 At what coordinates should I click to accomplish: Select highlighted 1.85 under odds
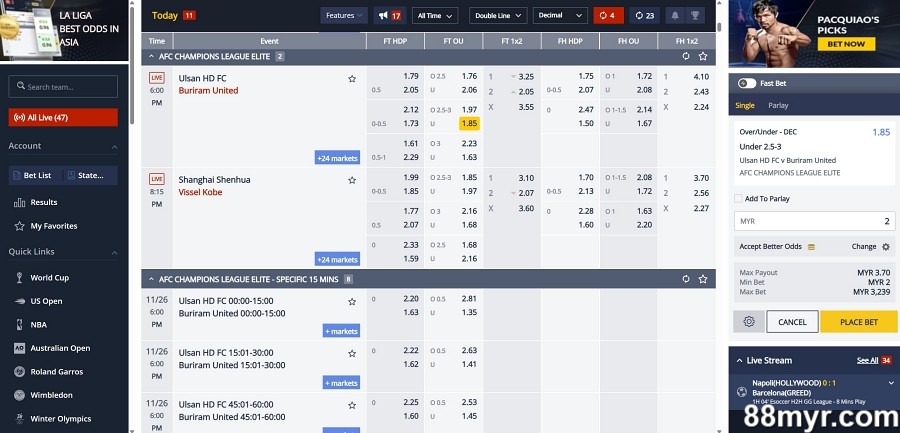click(469, 123)
